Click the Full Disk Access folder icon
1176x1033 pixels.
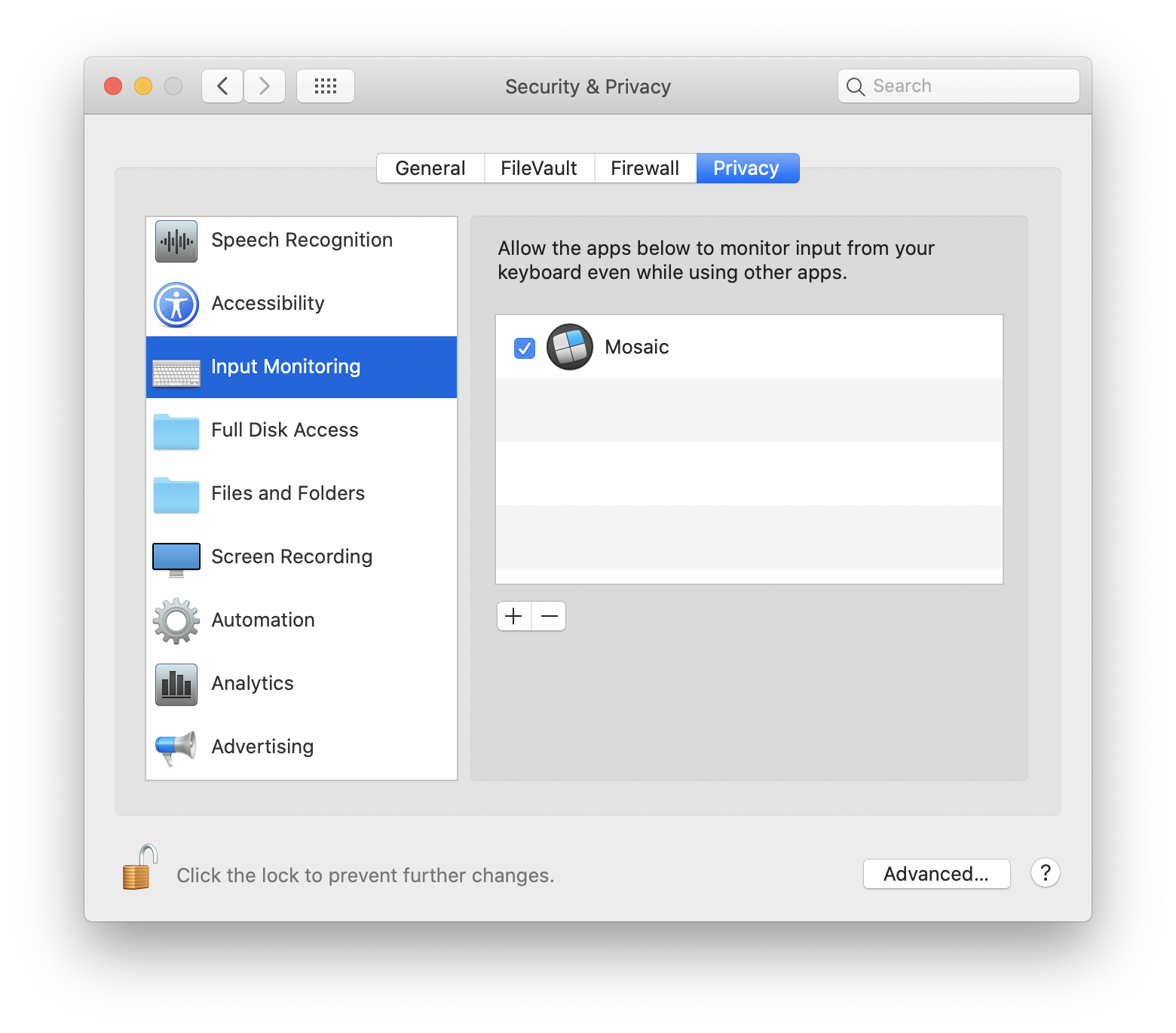(176, 431)
